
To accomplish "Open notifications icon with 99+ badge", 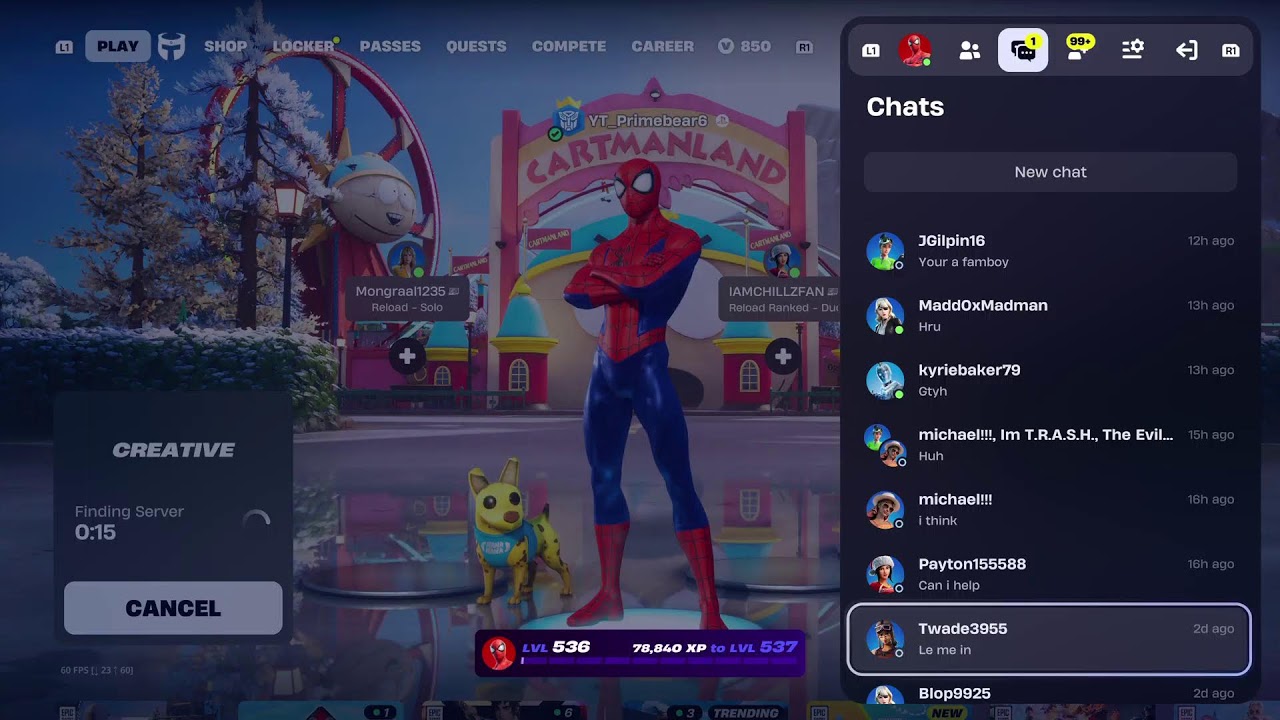I will tap(1077, 48).
